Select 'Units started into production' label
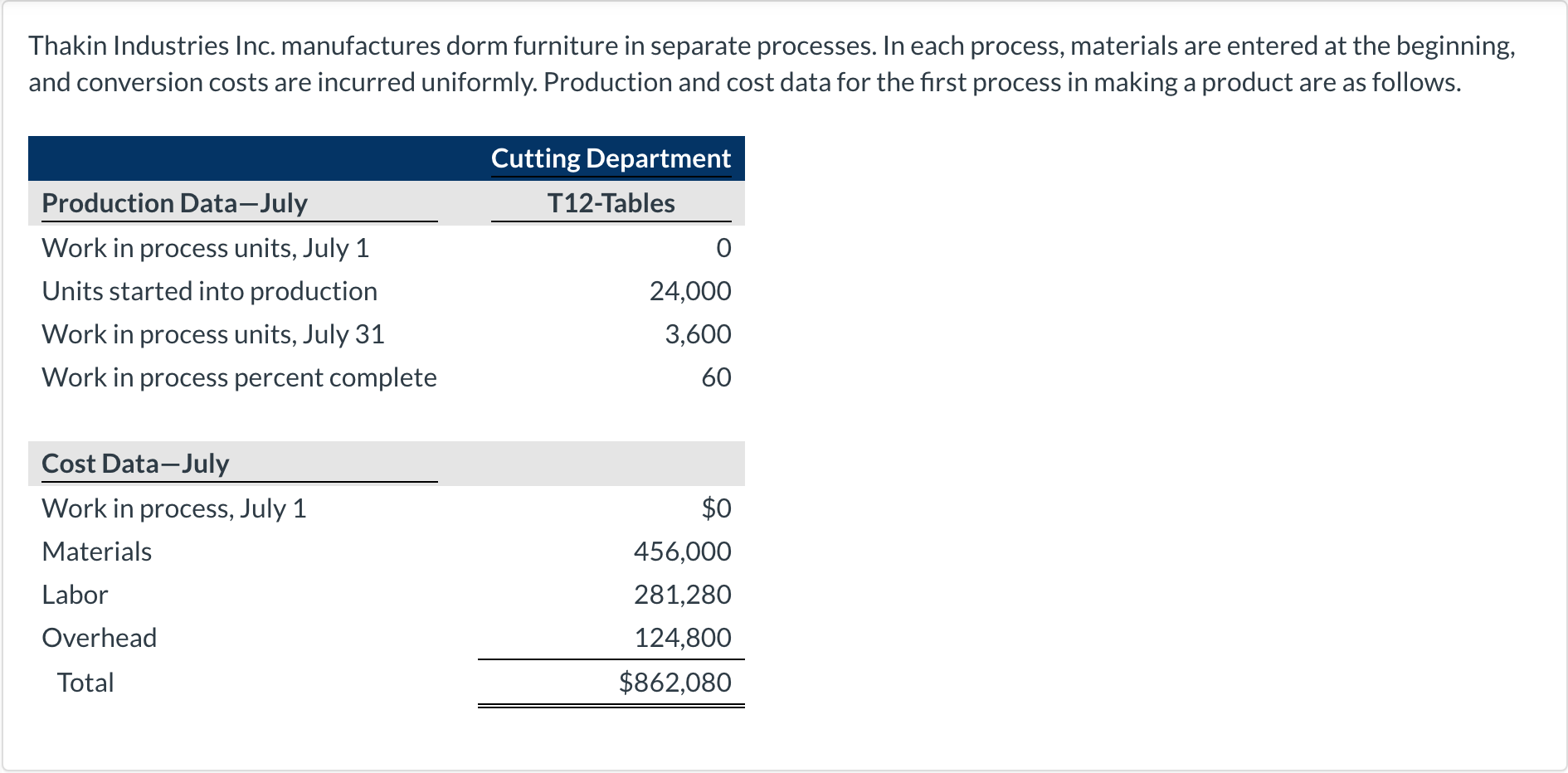This screenshot has width=1568, height=773. pos(209,291)
